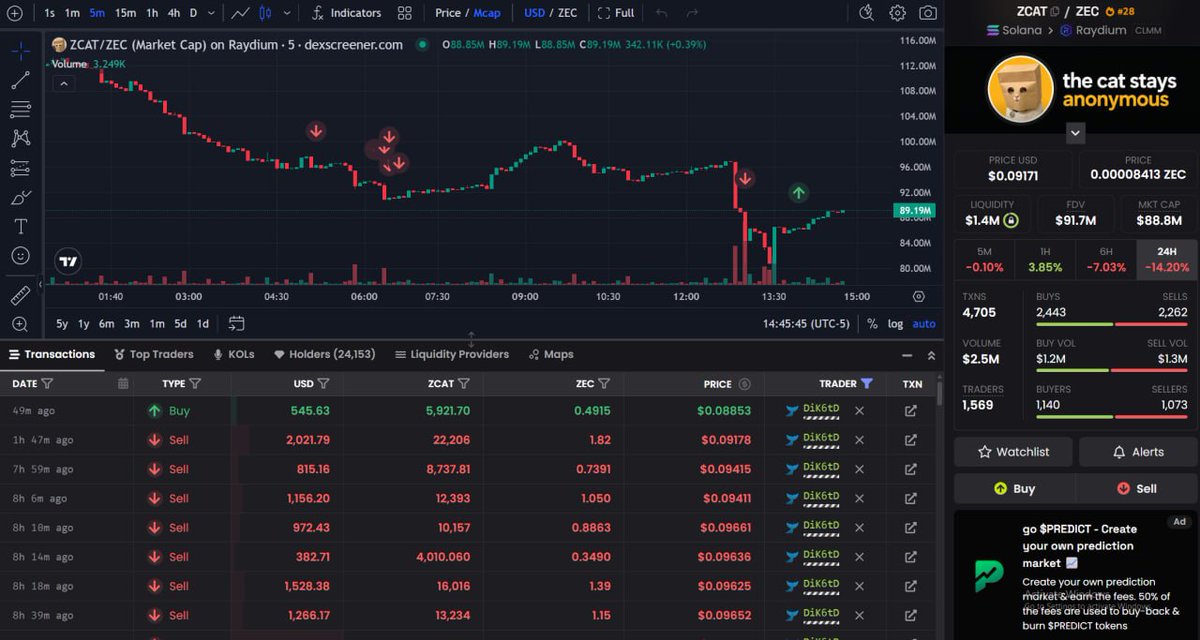Toggle percent scale on chart

point(872,323)
